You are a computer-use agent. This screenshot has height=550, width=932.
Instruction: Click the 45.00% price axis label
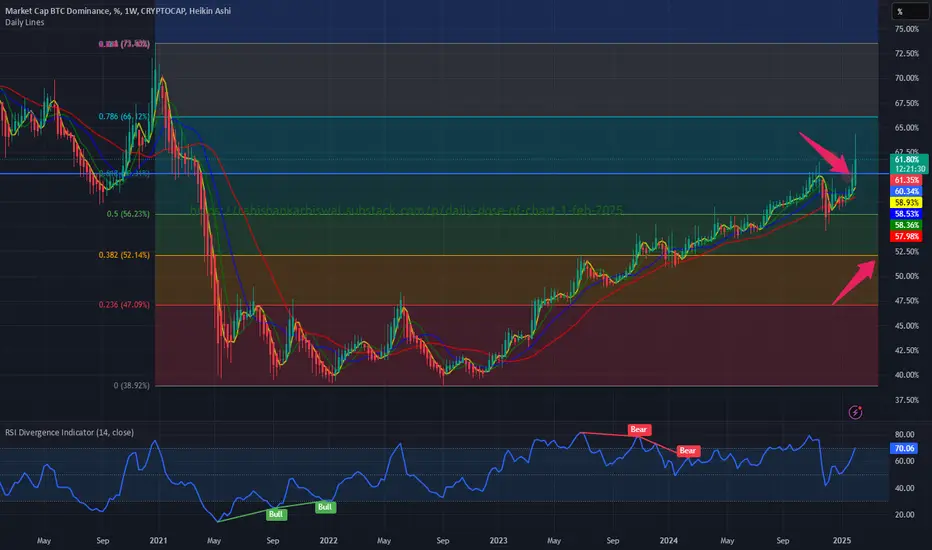pyautogui.click(x=907, y=326)
